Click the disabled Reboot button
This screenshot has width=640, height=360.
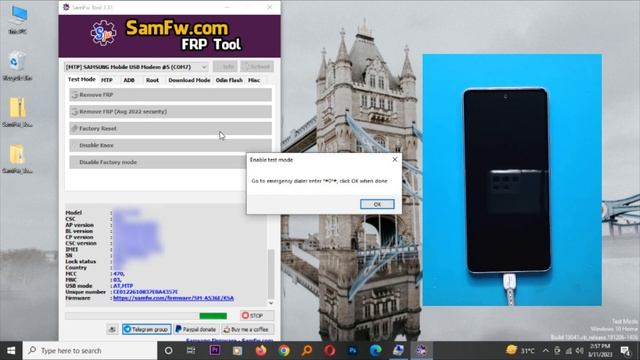(x=257, y=67)
